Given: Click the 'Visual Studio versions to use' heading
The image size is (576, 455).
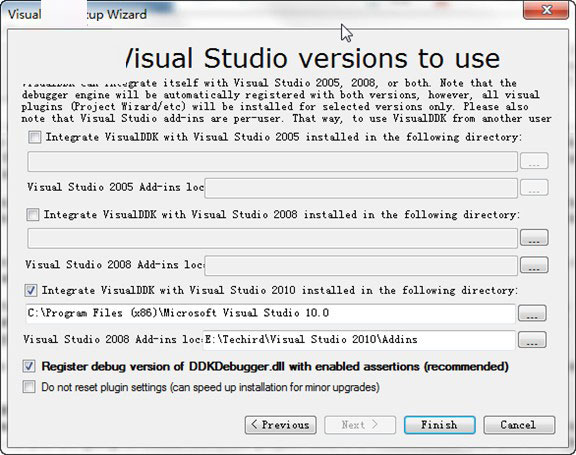Looking at the screenshot, I should click(x=313, y=58).
